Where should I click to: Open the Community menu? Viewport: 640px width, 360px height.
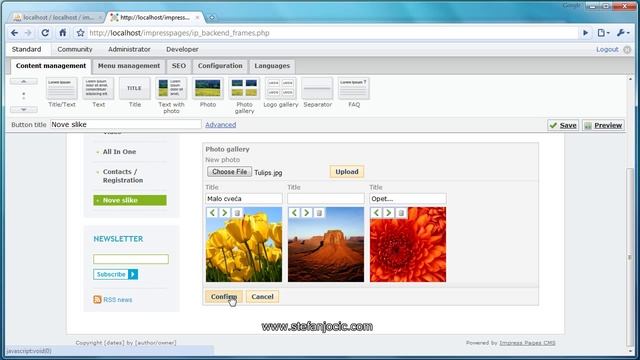[x=75, y=49]
